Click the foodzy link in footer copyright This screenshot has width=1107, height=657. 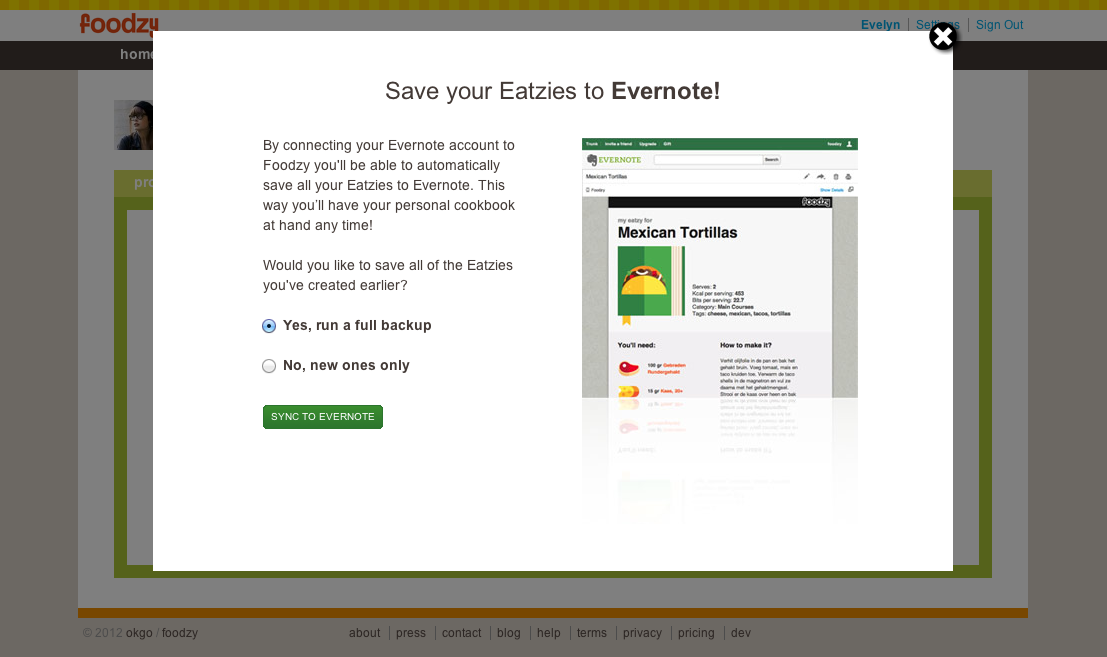tap(180, 633)
